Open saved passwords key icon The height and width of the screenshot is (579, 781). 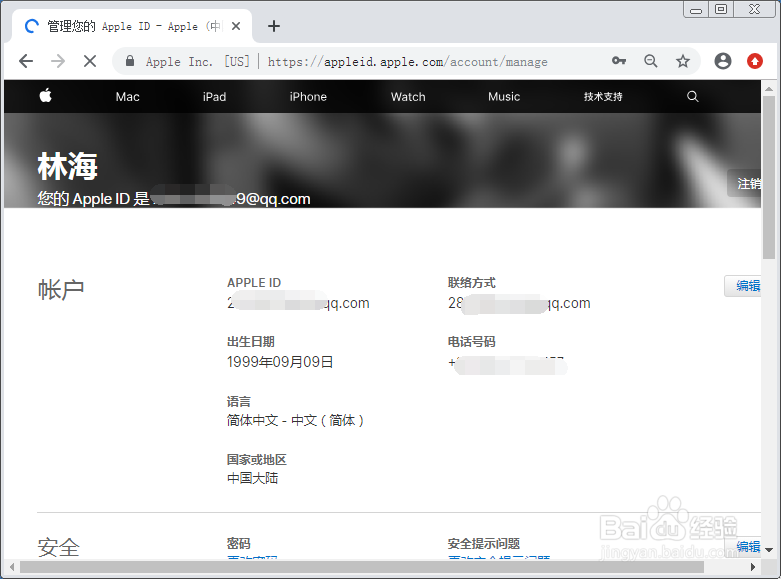619,61
